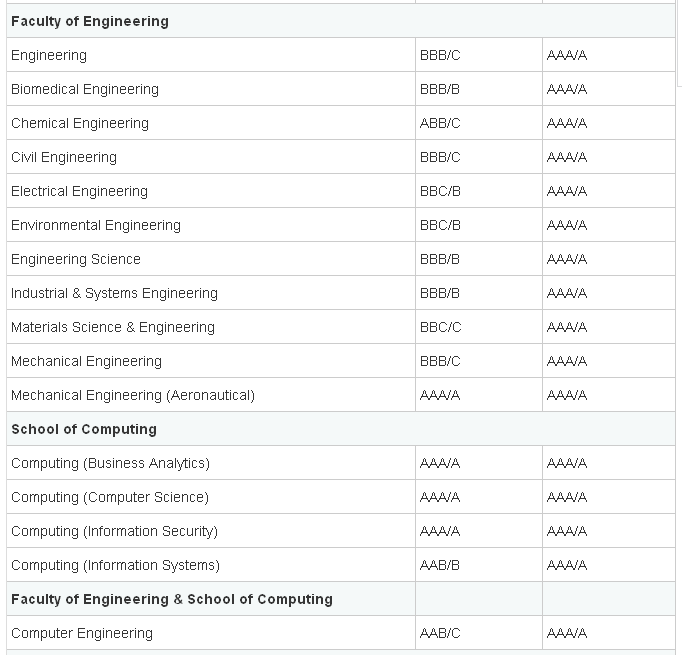Select Computing (Business Analytics) course name
682x655 pixels.
click(x=110, y=463)
